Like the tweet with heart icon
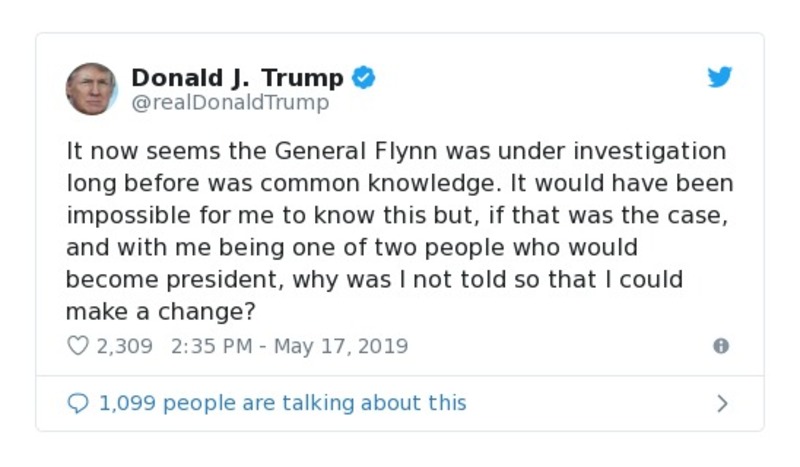Image resolution: width=800 pixels, height=467 pixels. pos(77,346)
